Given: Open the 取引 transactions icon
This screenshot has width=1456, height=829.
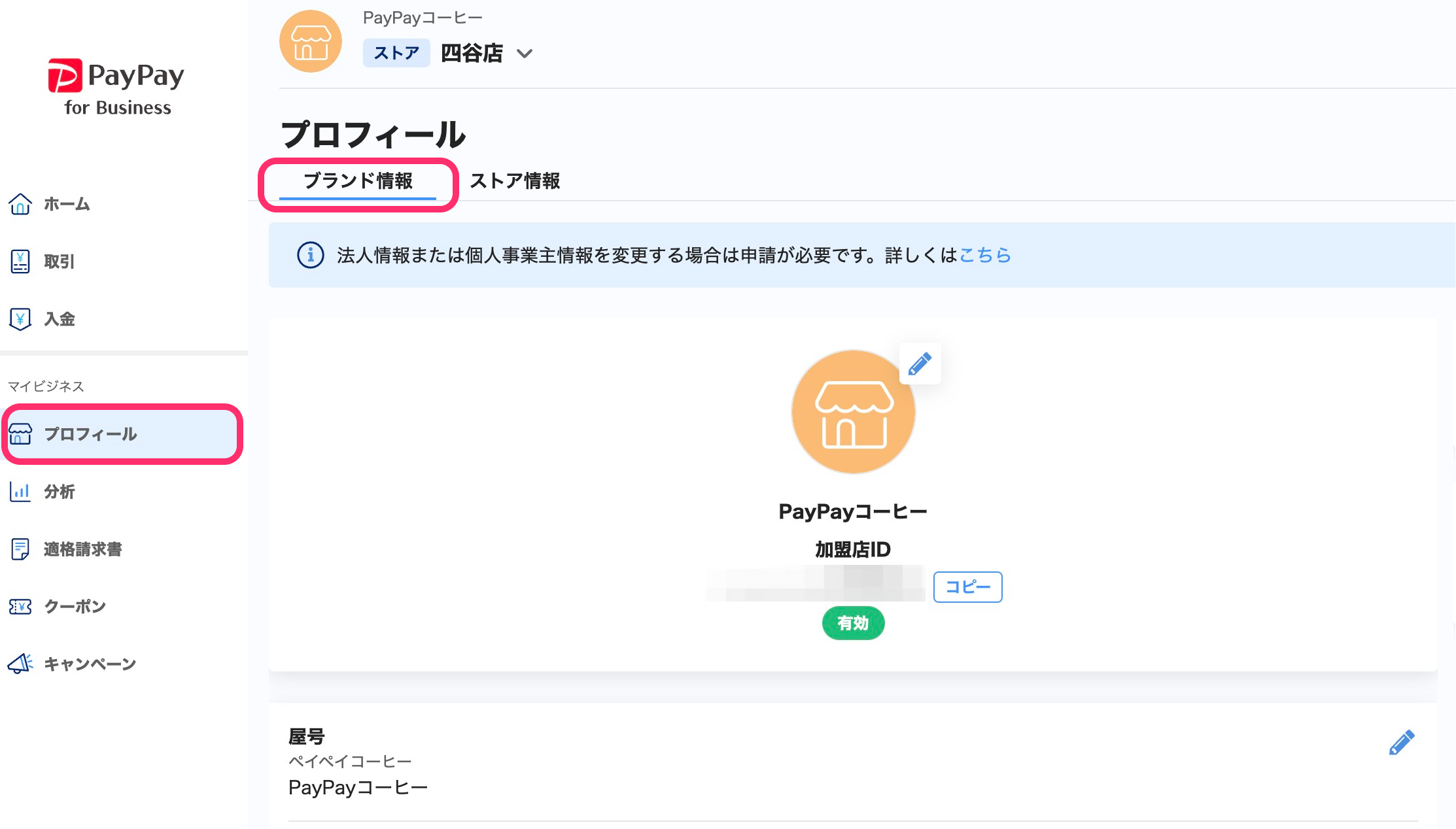Looking at the screenshot, I should point(20,262).
